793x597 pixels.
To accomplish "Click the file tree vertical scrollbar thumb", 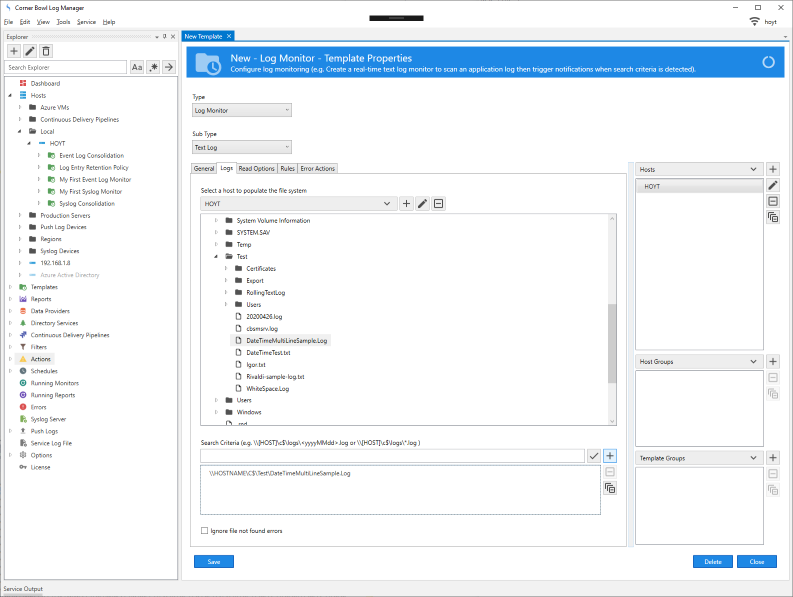I will [612, 343].
